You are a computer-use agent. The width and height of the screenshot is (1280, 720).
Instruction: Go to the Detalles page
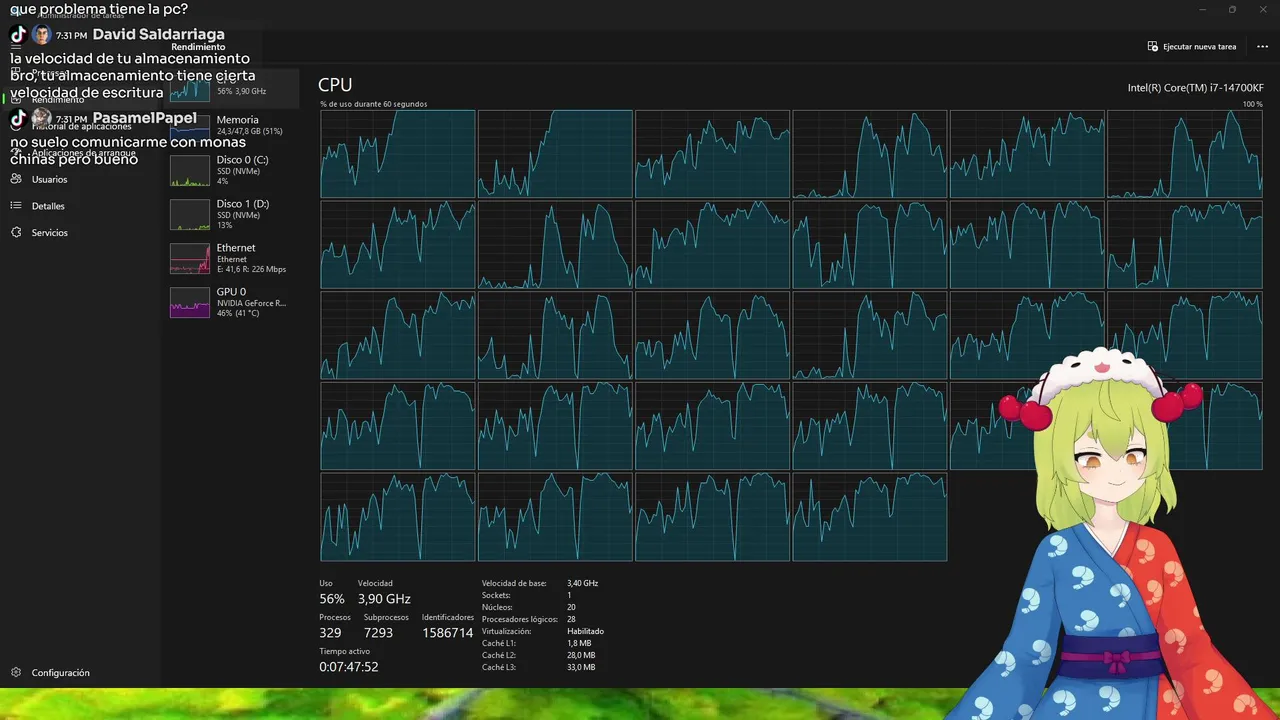[48, 206]
